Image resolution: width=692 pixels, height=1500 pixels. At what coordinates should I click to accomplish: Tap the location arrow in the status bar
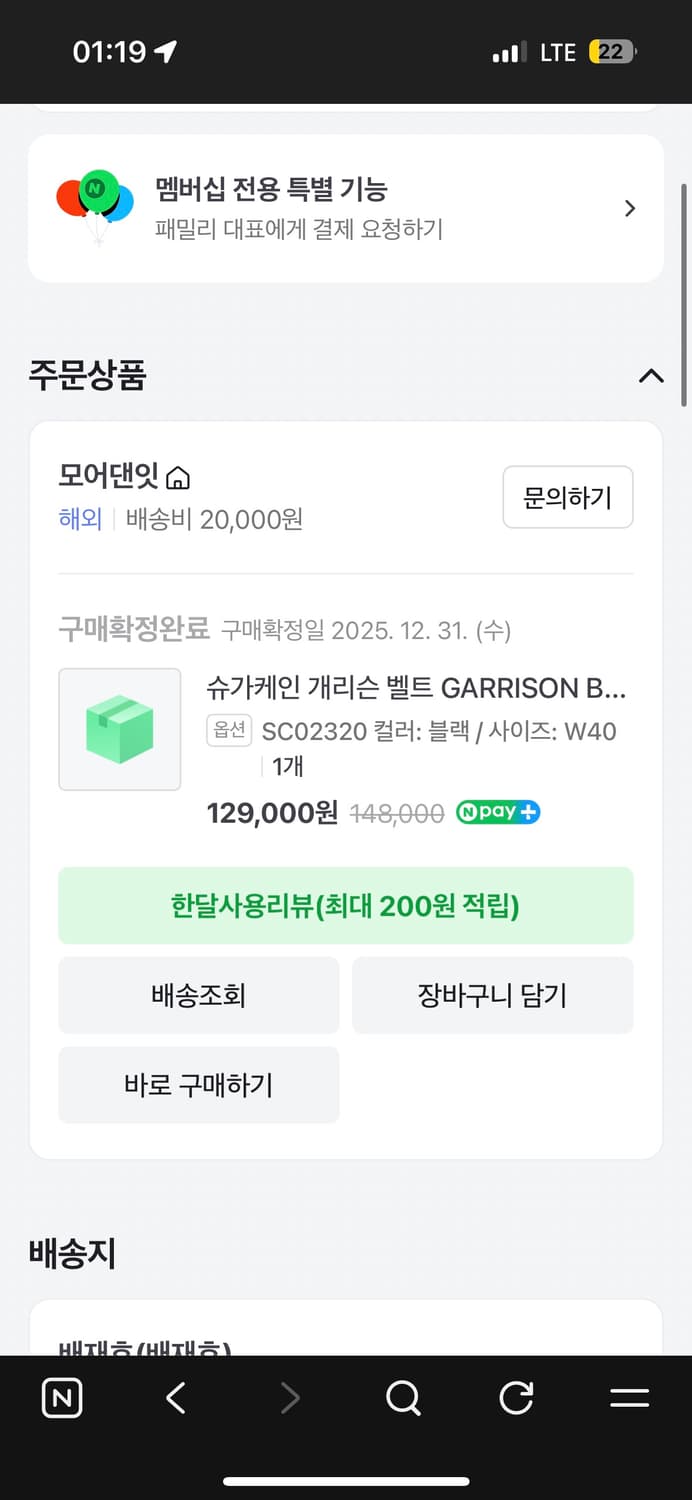tap(166, 50)
